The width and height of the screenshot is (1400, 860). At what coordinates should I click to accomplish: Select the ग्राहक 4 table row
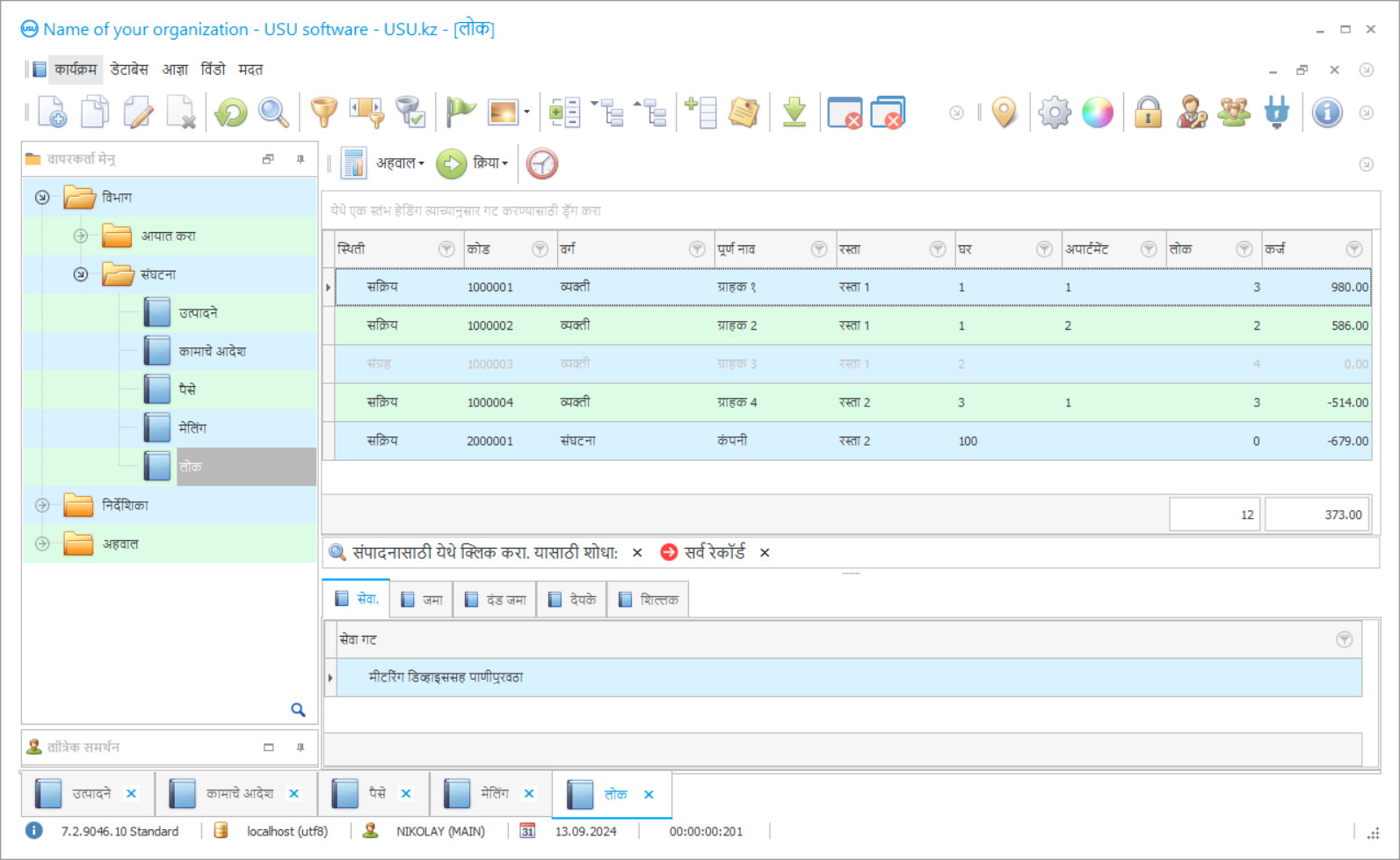852,403
